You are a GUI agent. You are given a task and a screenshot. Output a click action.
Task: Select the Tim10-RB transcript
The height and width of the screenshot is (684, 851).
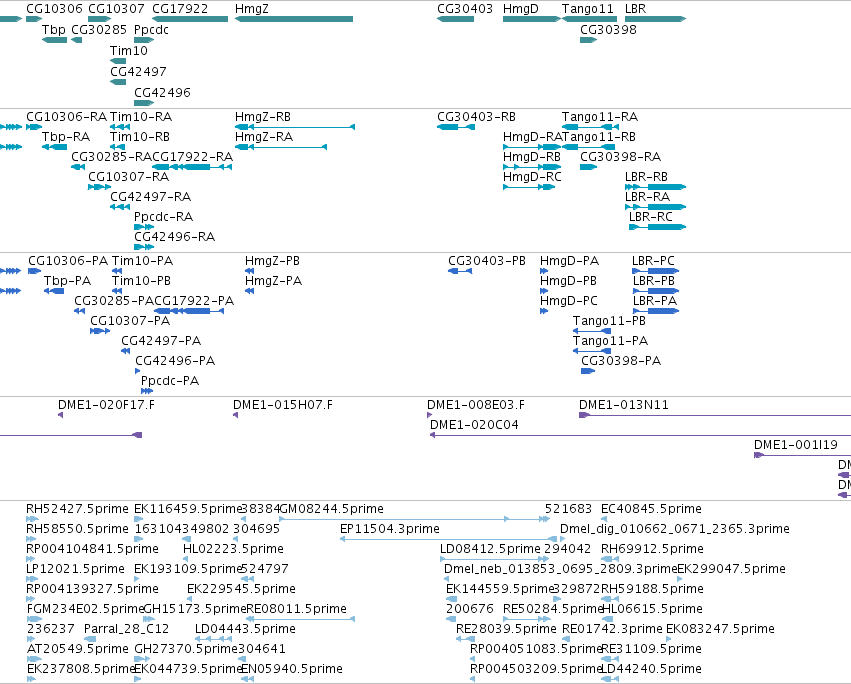pos(120,147)
